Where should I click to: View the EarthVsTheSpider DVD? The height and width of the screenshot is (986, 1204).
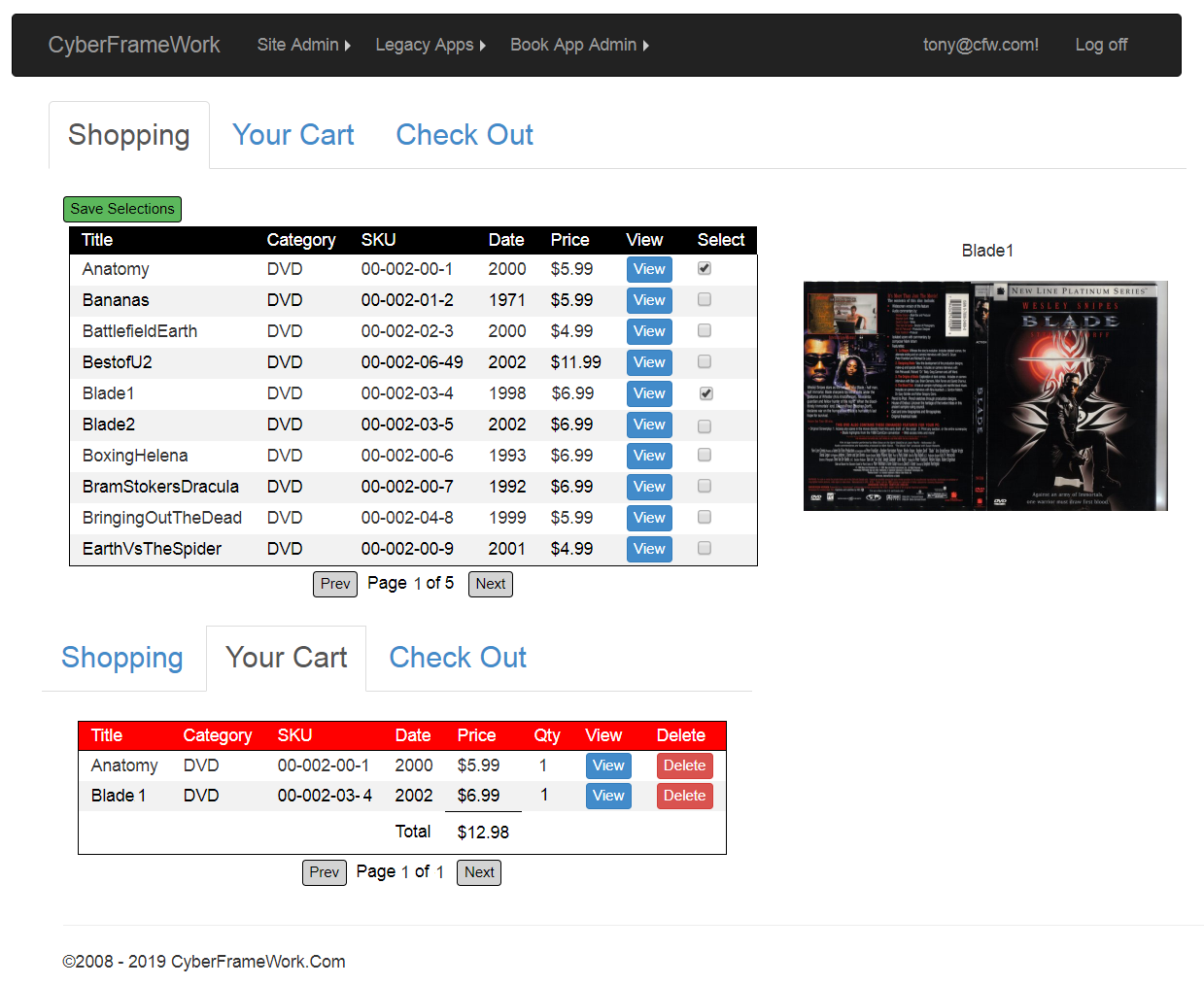coord(649,549)
